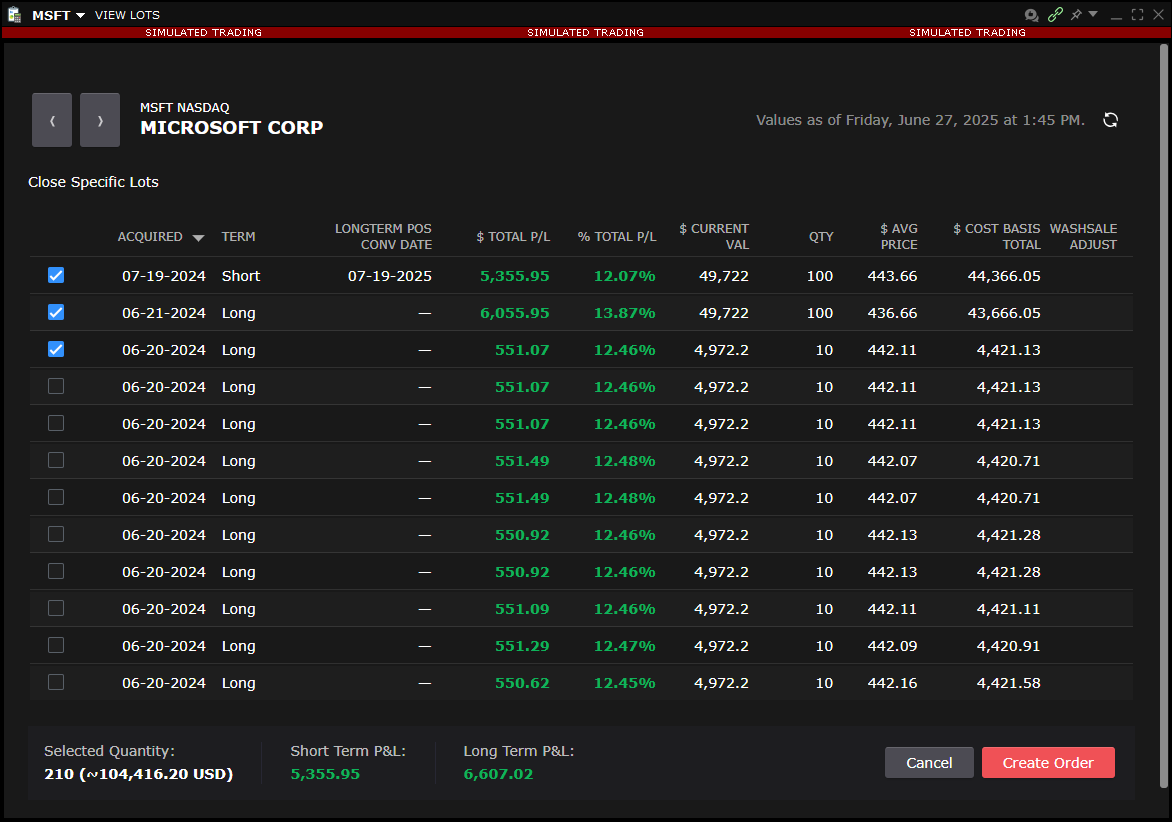Uncheck the lot acquired 07-19-2024

[x=56, y=276]
